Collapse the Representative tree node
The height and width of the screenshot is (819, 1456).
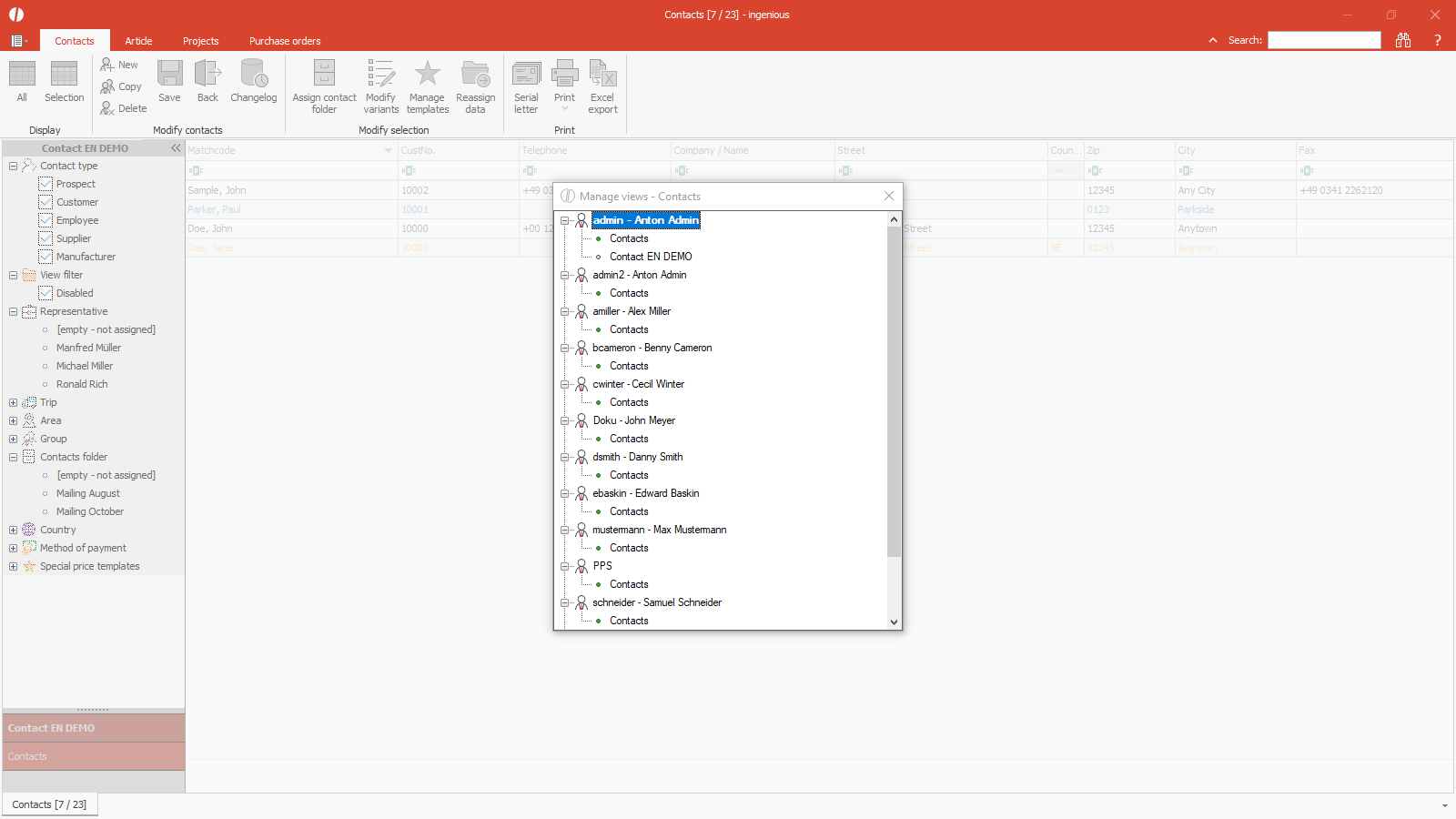14,311
